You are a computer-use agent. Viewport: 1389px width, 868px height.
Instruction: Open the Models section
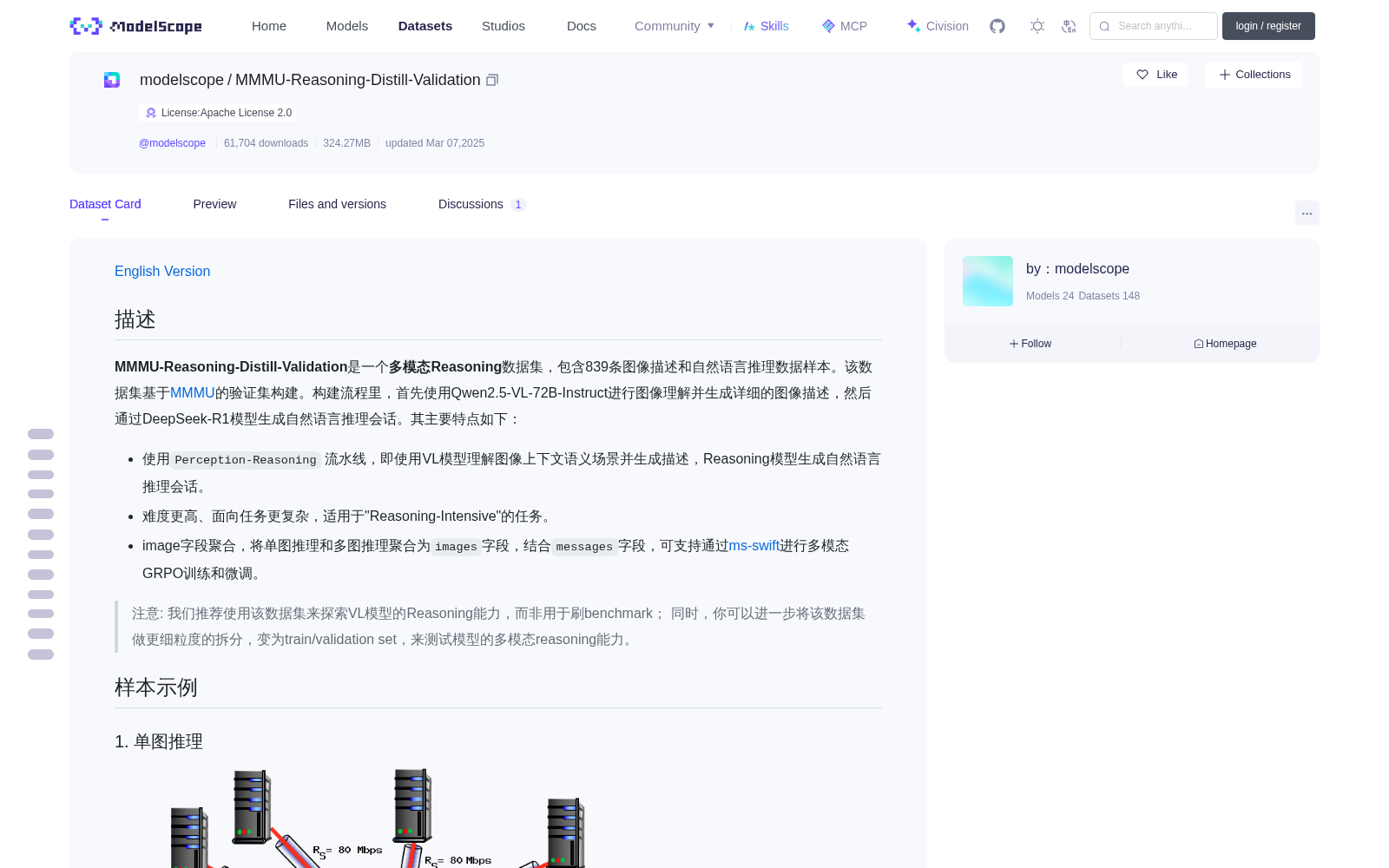pos(347,26)
